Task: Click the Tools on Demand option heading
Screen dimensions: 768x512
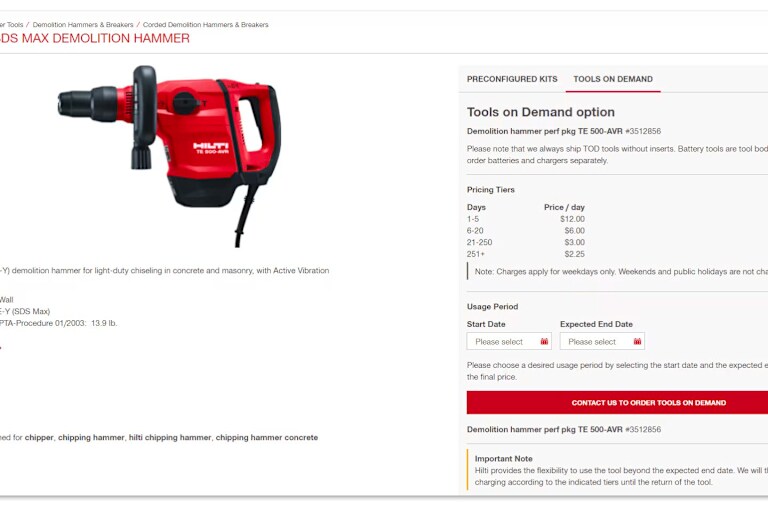Action: pyautogui.click(x=541, y=112)
